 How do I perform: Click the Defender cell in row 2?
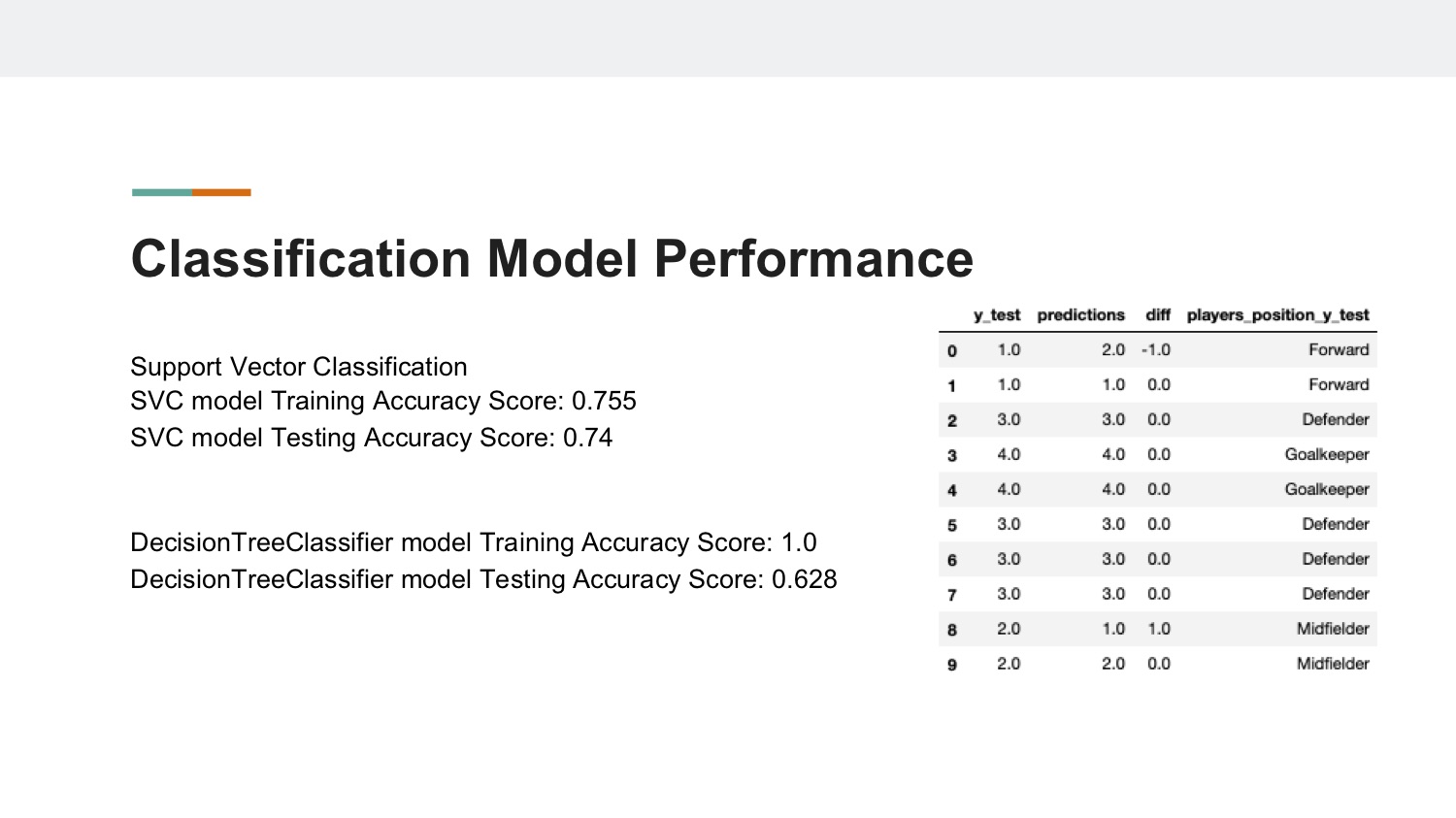(1336, 420)
